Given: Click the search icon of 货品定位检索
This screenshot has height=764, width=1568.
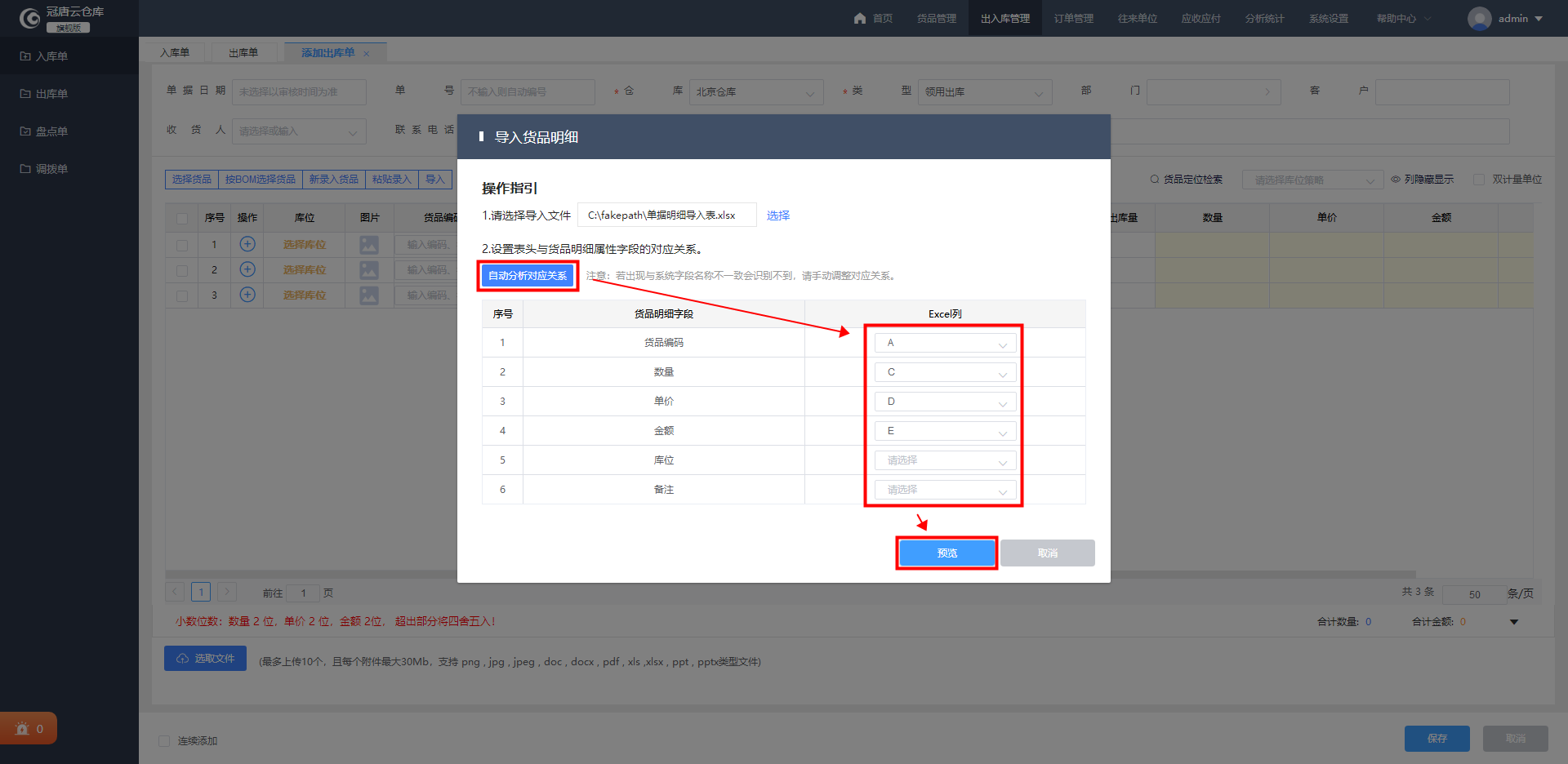Looking at the screenshot, I should point(1155,180).
